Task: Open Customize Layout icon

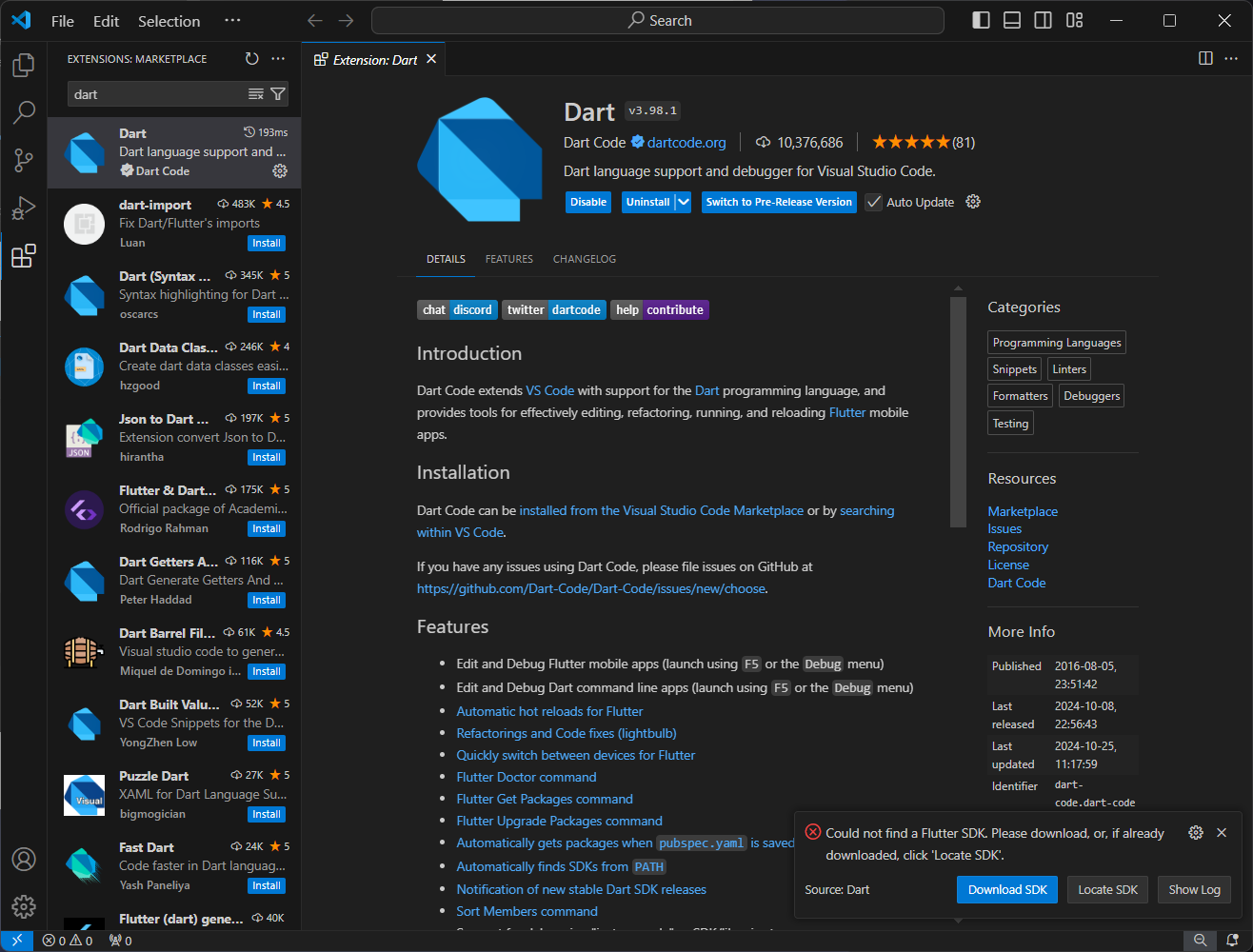Action: coord(1075,21)
